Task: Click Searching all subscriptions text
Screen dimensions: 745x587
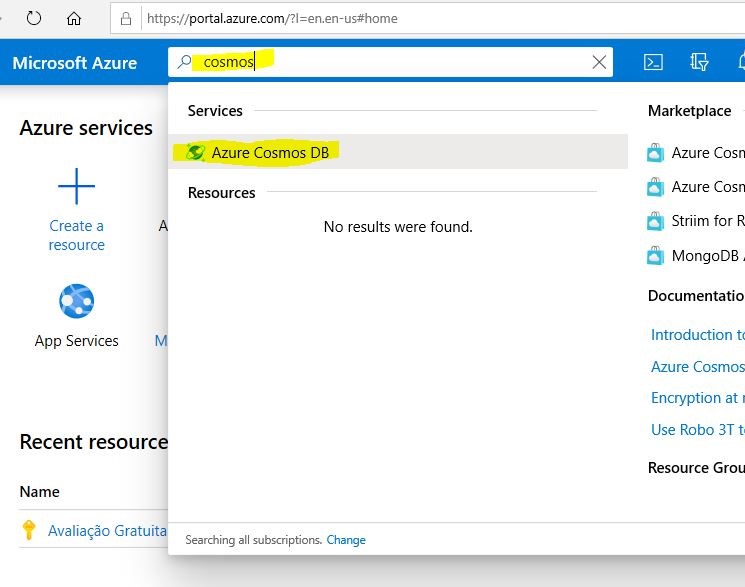Action: [254, 540]
